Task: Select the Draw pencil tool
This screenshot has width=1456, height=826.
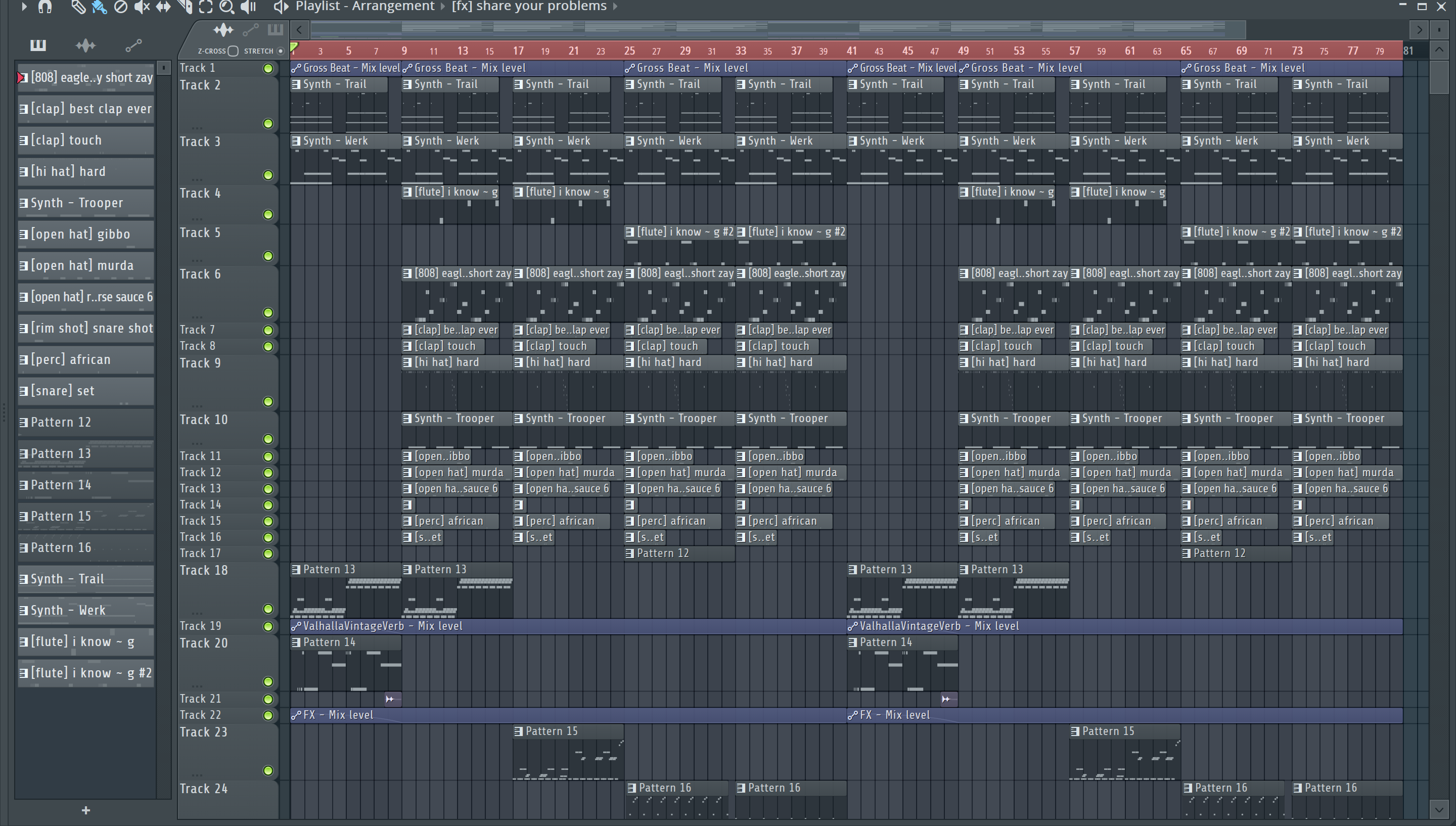Action: (x=78, y=7)
